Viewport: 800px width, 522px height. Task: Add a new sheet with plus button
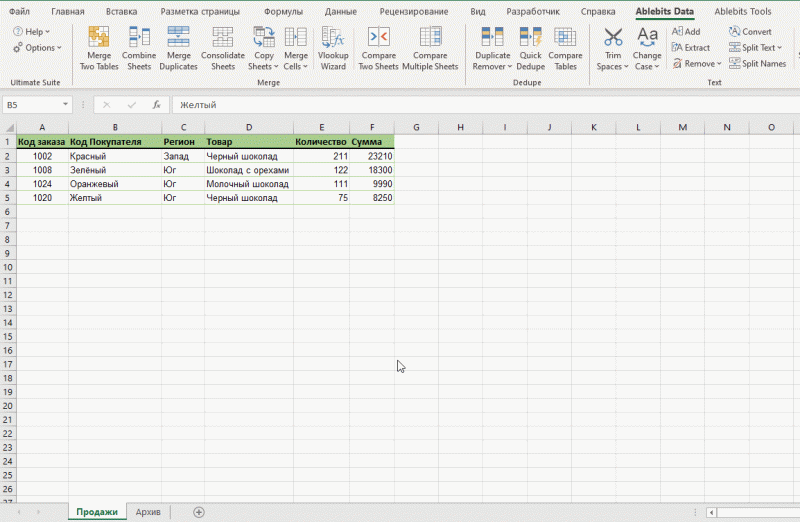pyautogui.click(x=199, y=512)
